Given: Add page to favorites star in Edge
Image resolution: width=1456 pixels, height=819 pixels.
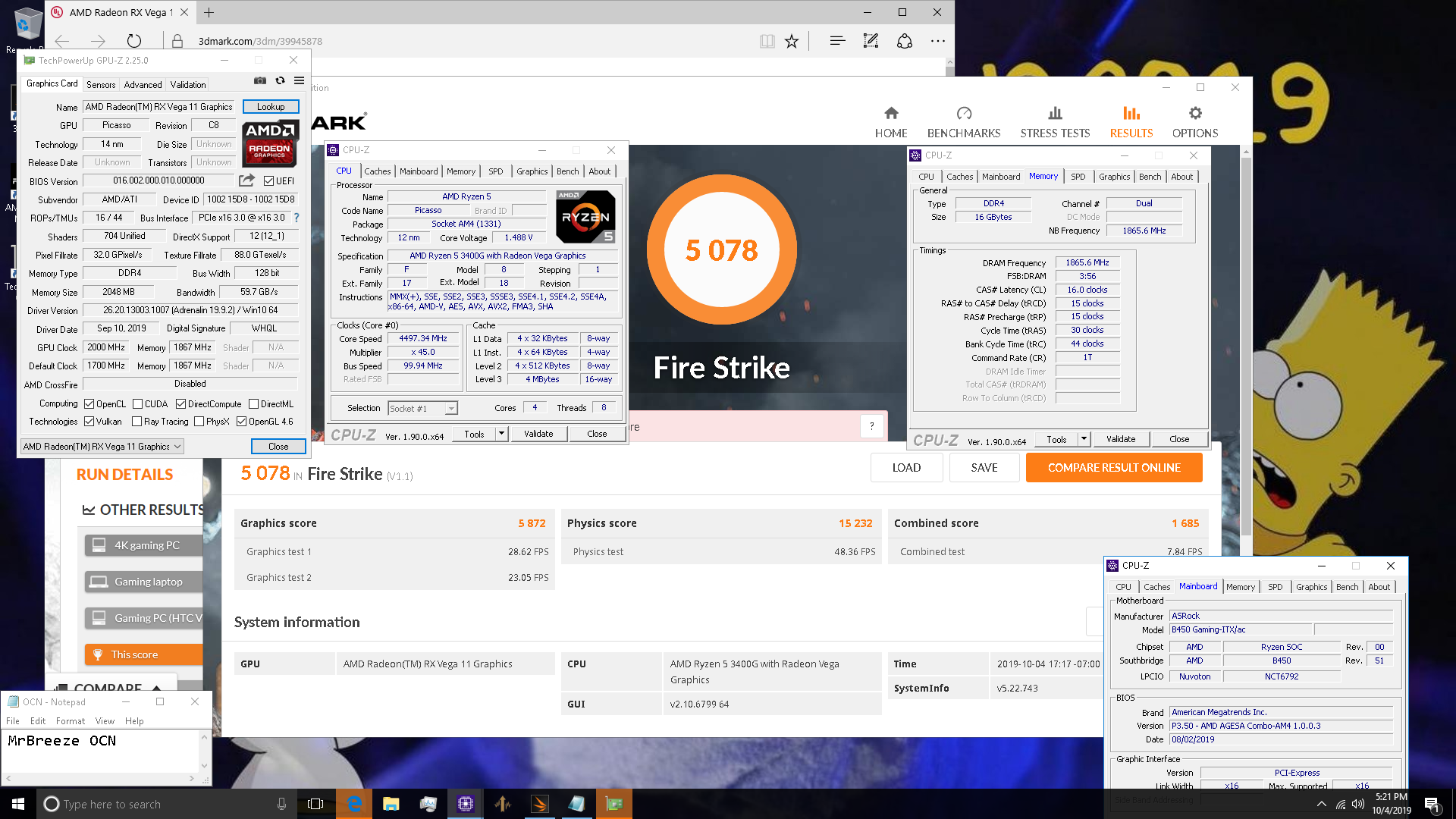Looking at the screenshot, I should (x=792, y=41).
